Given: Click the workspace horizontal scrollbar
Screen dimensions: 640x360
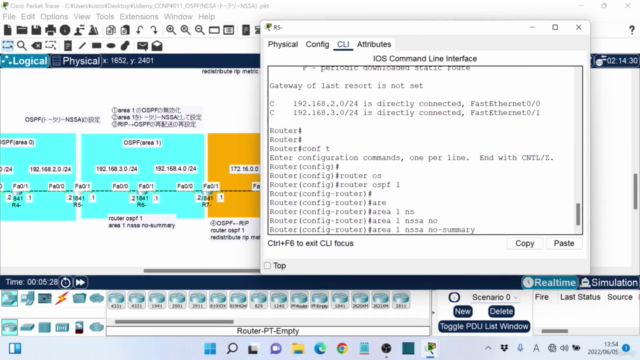Looking at the screenshot, I should coord(202,270).
